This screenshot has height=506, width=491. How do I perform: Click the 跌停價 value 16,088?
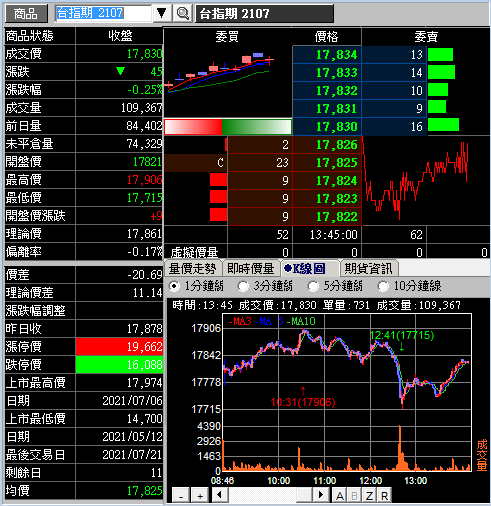pos(119,365)
